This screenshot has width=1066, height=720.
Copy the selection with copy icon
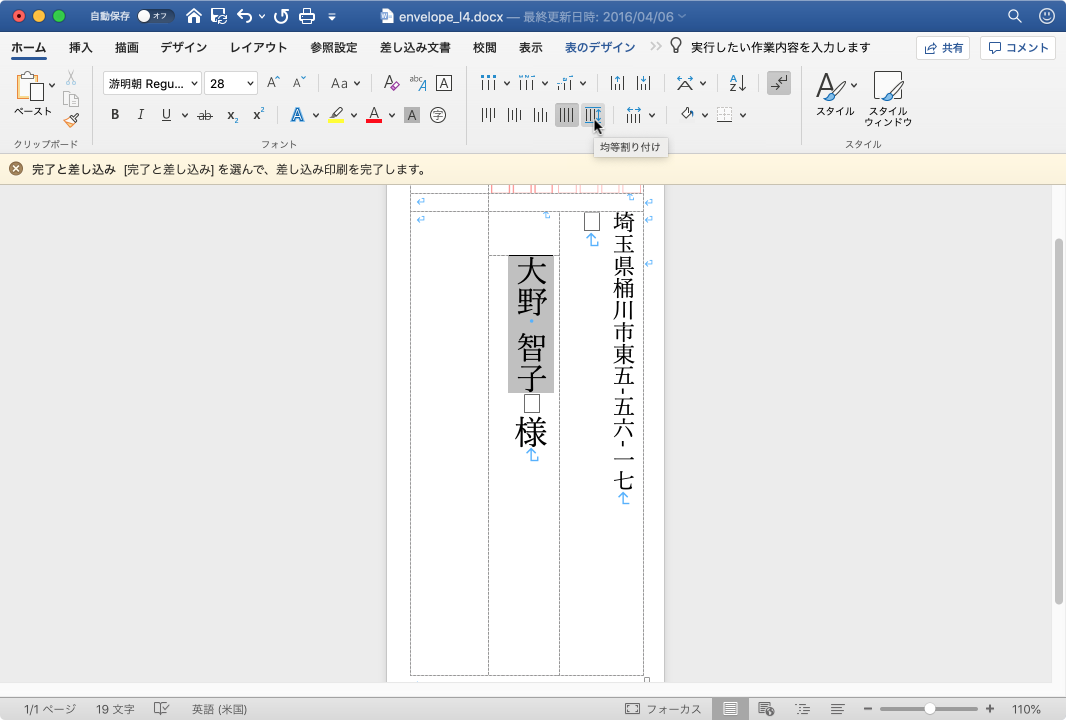point(71,99)
